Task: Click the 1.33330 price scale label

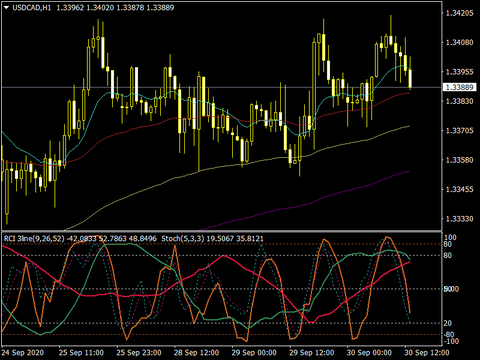Action: click(x=460, y=219)
